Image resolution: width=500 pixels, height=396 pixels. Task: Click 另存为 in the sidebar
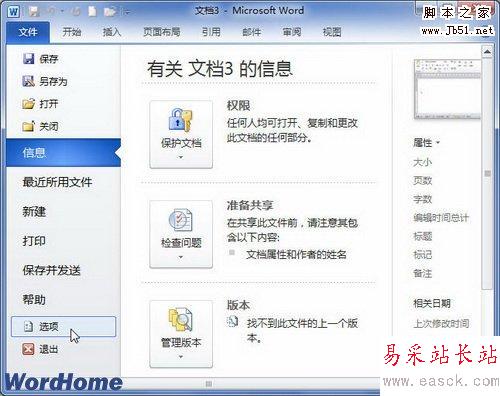pos(53,81)
